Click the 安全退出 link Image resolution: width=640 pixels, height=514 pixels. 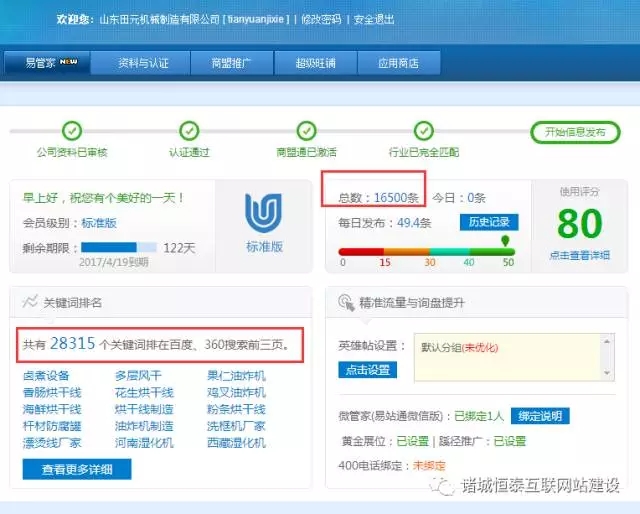click(x=374, y=19)
